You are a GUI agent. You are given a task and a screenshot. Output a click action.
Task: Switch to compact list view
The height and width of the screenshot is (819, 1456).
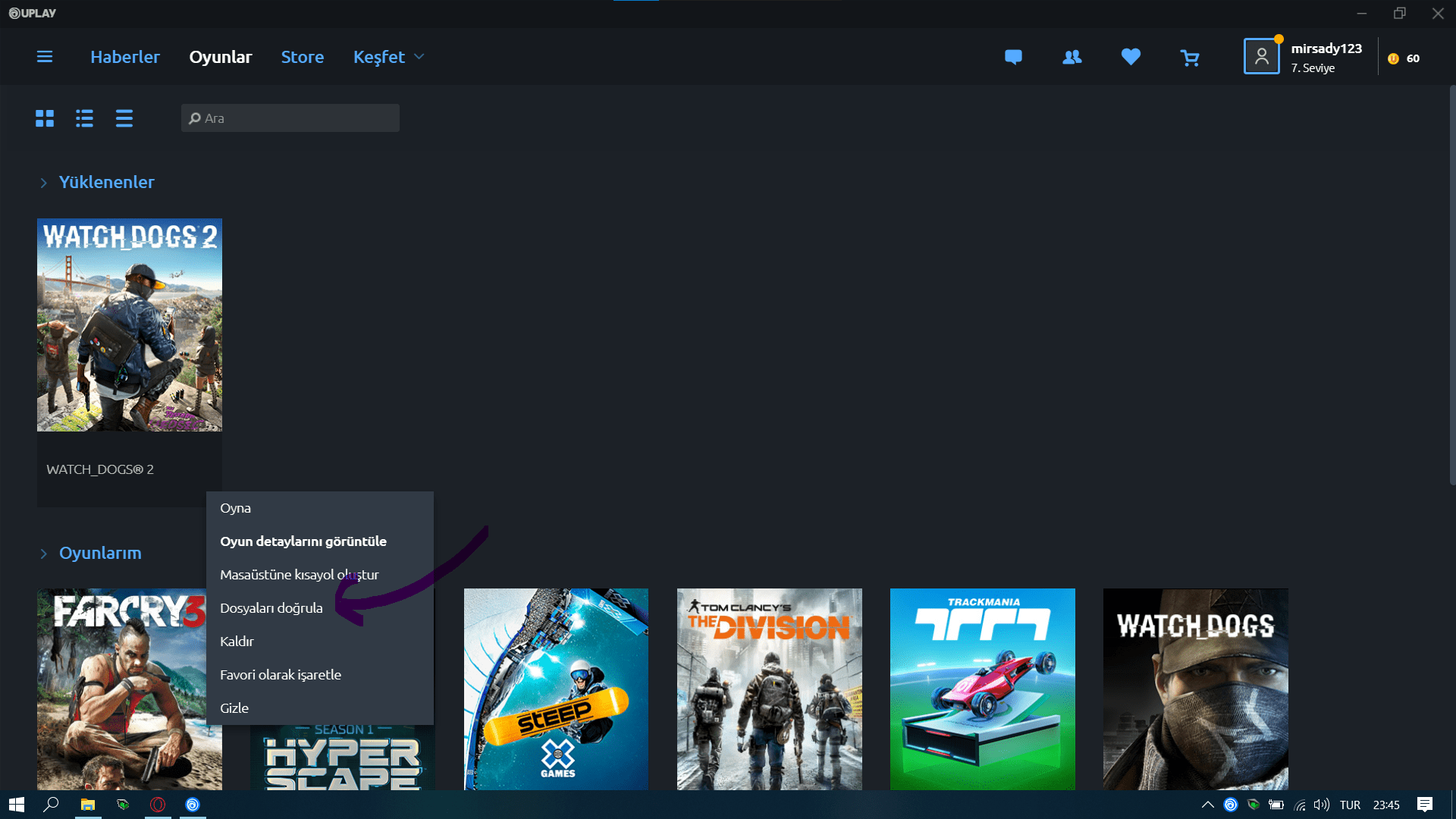pyautogui.click(x=124, y=118)
